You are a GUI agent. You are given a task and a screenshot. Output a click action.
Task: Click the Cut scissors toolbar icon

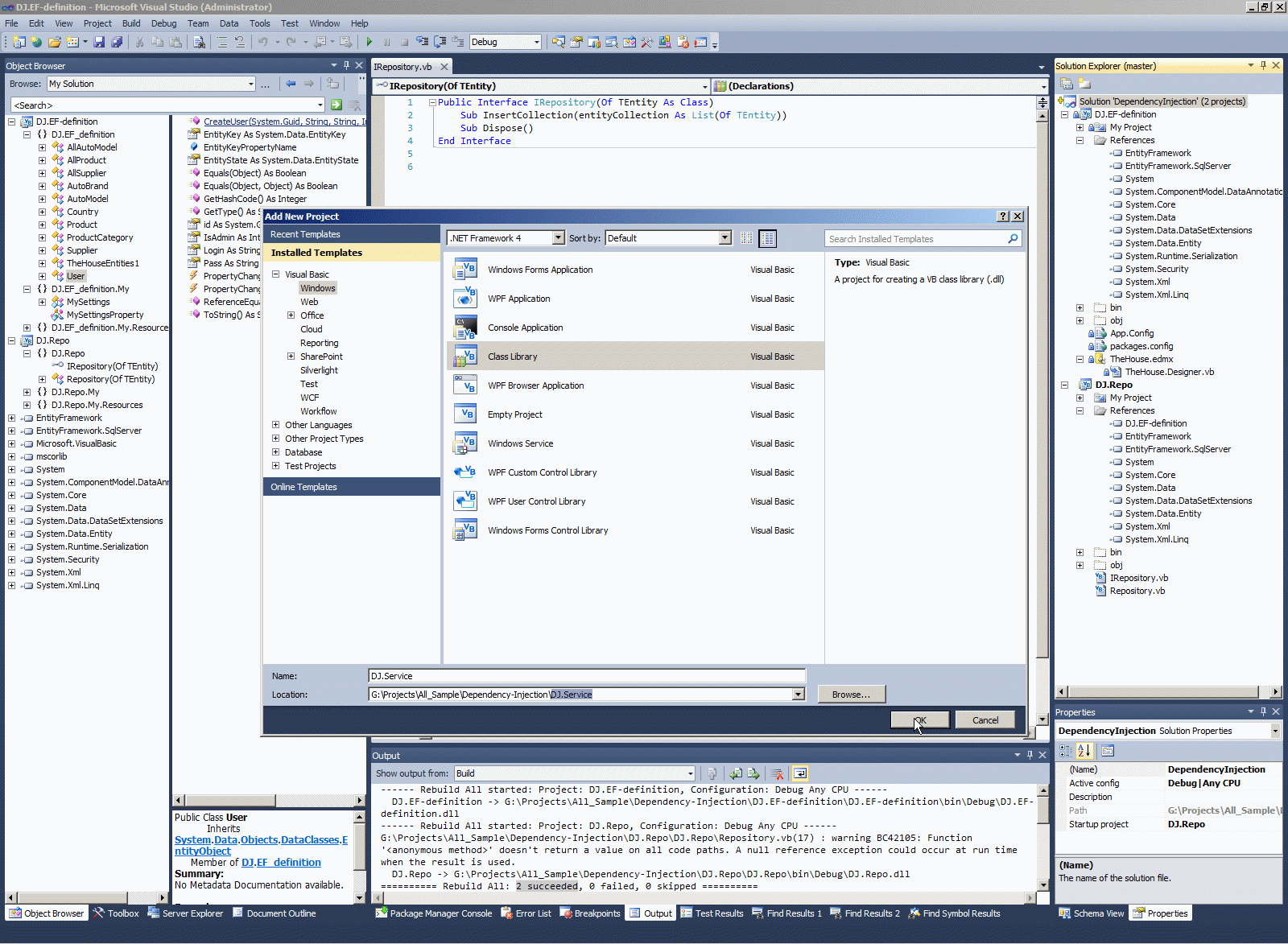coord(139,42)
